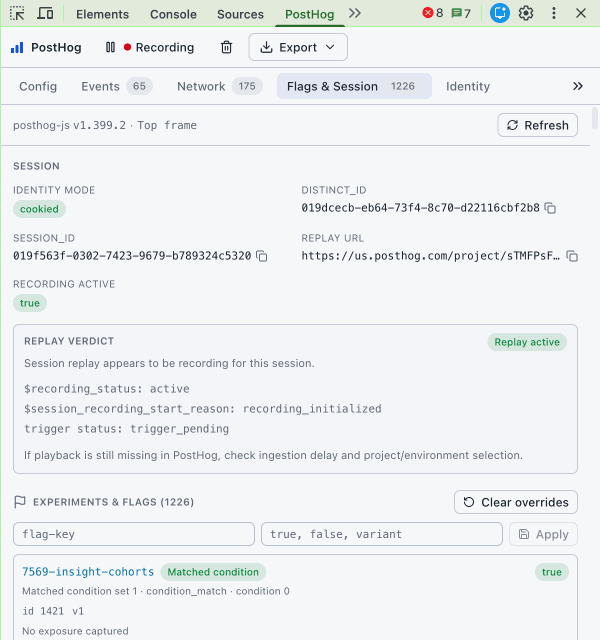Click the "trigger status: trigger_pending" line
Screen dimensions: 600x640
[x=127, y=429]
